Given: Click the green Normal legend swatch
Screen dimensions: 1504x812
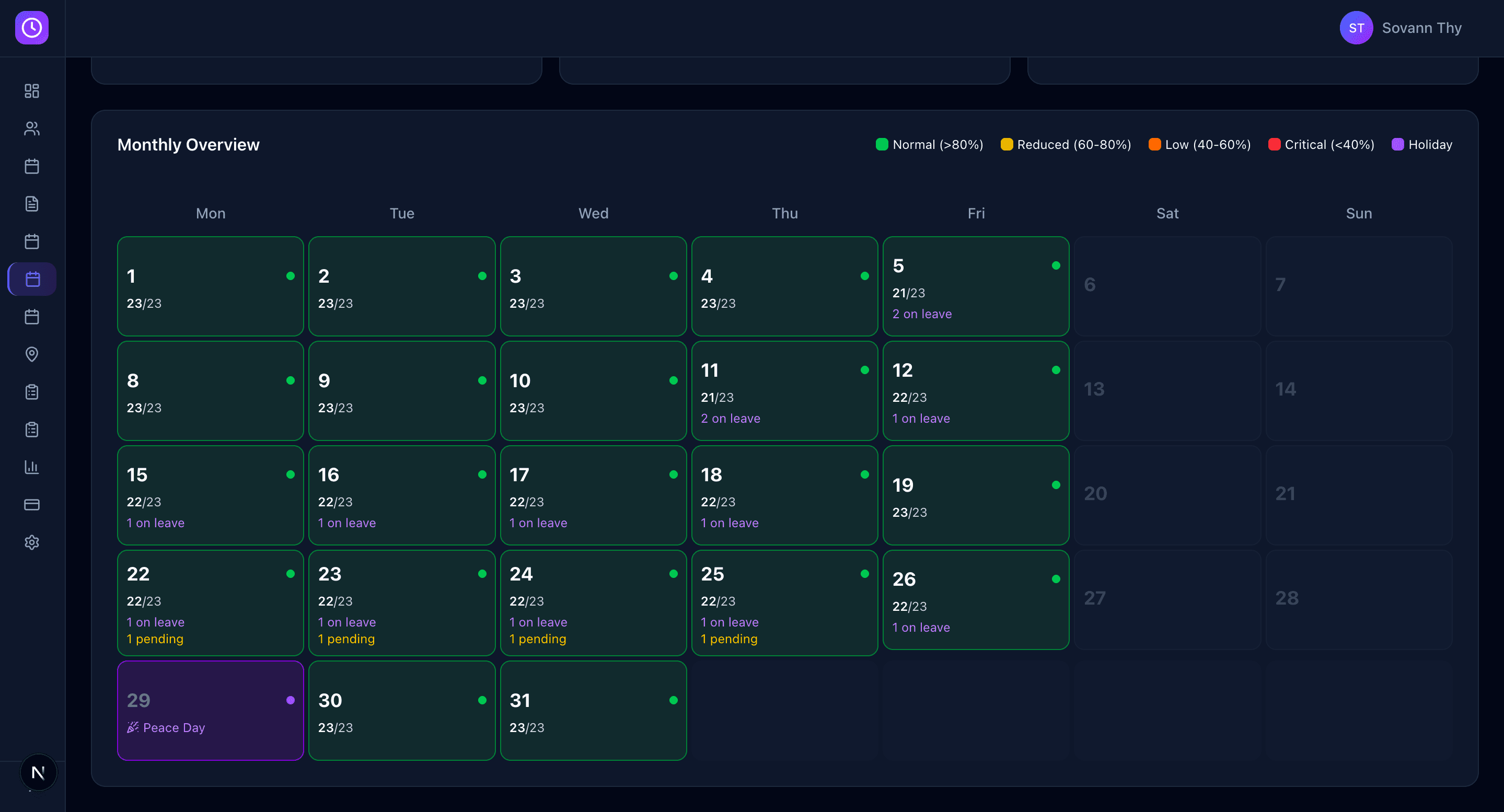Looking at the screenshot, I should pyautogui.click(x=882, y=144).
